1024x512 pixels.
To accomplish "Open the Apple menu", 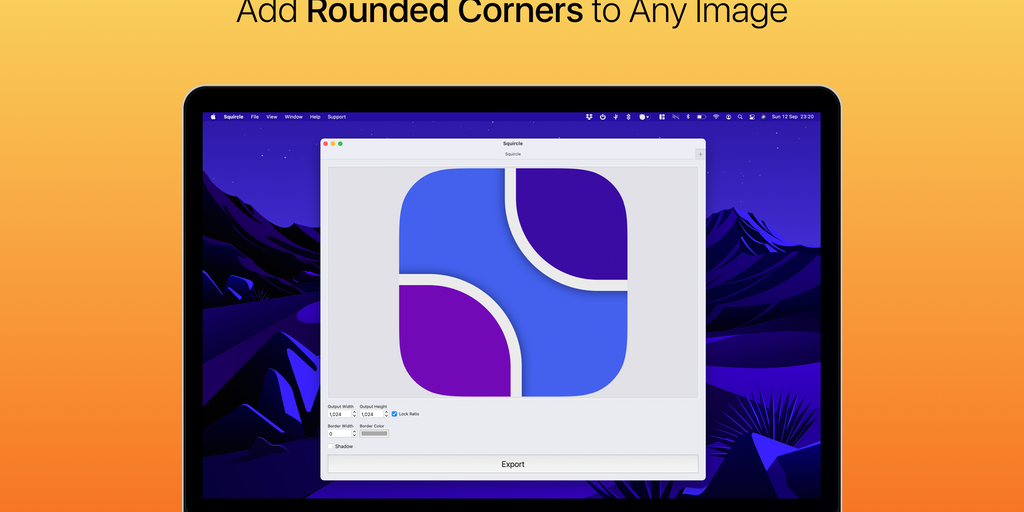I will 213,117.
